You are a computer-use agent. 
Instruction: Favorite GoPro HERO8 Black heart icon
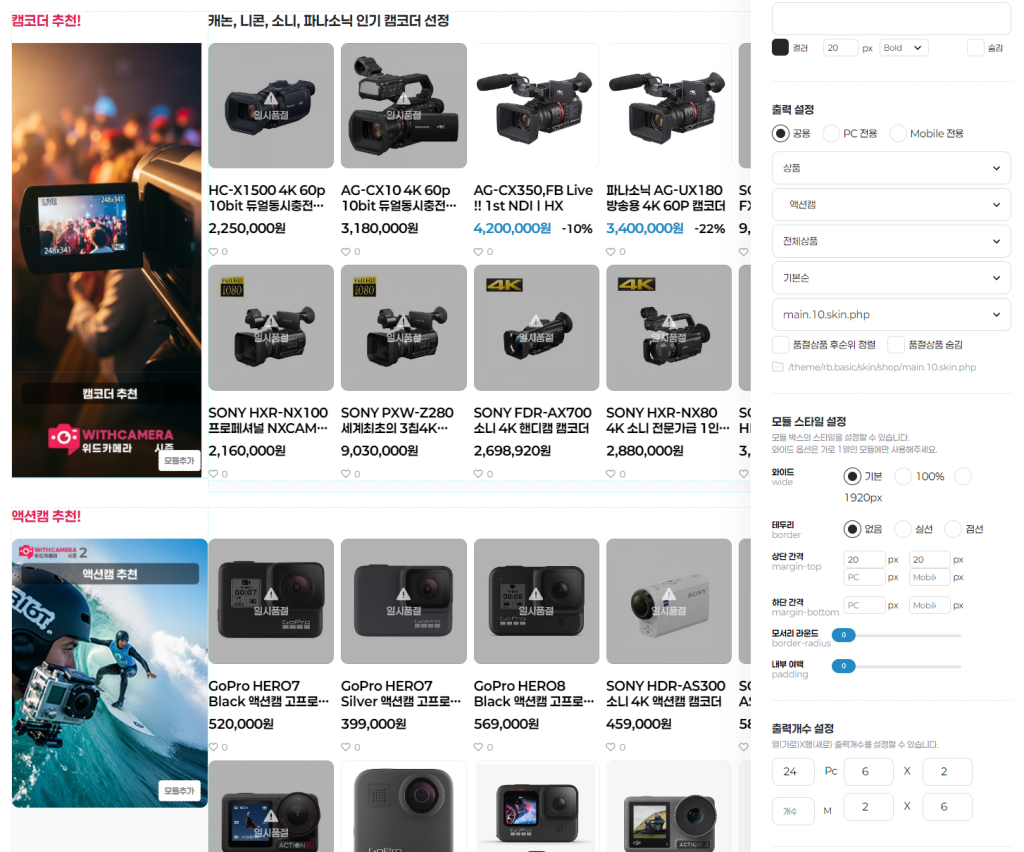478,747
